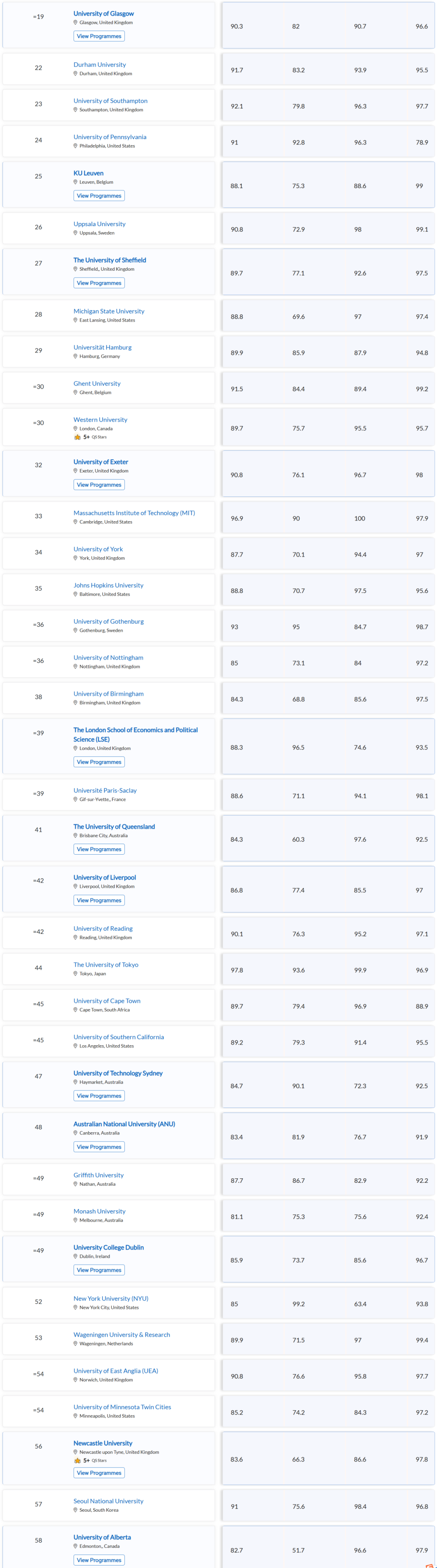Viewport: 437px width, 1568px height.
Task: Open University of Pennsylvania link
Action: click(110, 137)
